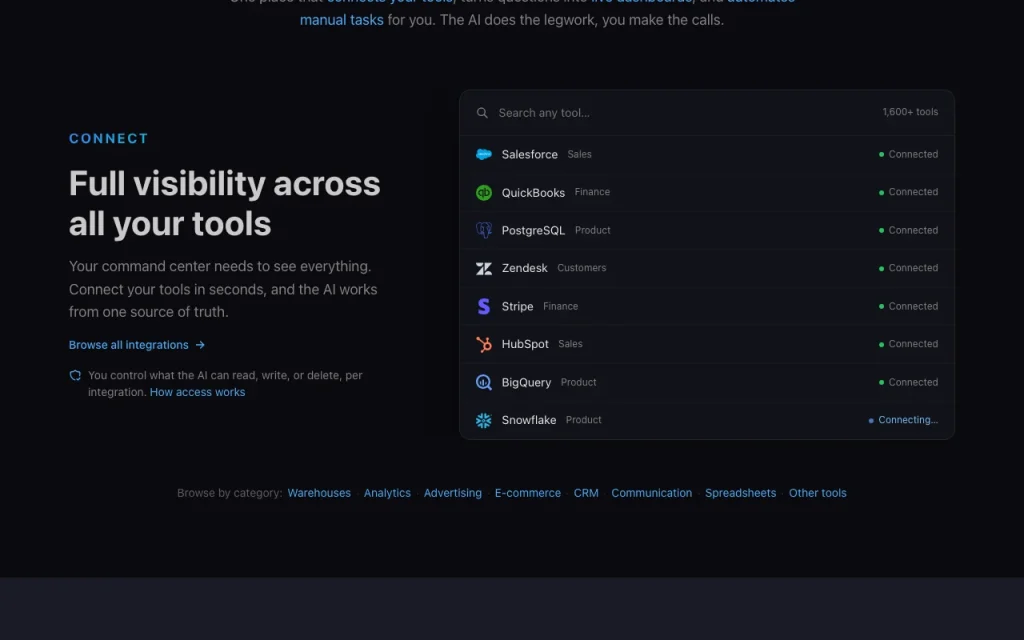Click the Customers tag beside Zendesk
Viewport: 1024px width, 640px height.
[582, 268]
